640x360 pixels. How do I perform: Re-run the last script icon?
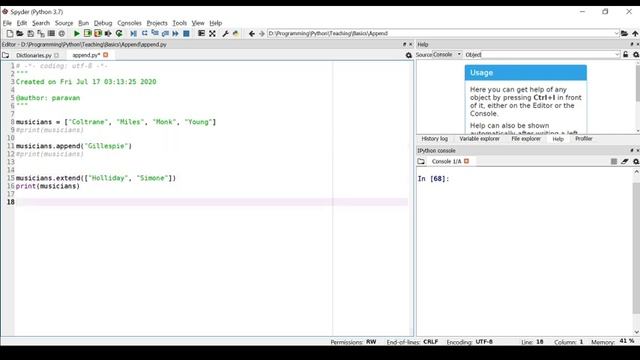coord(119,33)
